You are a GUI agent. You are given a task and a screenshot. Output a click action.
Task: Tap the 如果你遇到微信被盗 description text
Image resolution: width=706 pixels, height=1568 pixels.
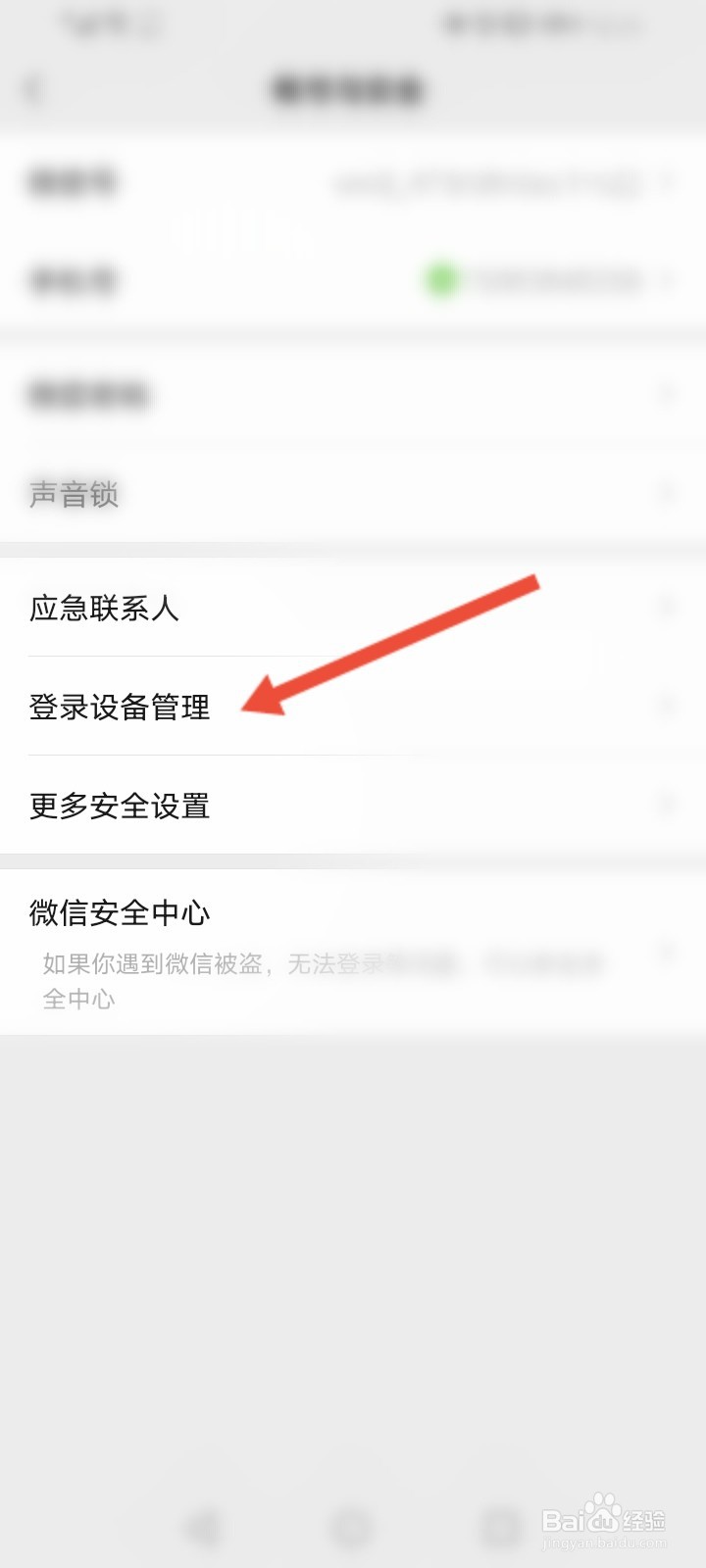pyautogui.click(x=322, y=981)
